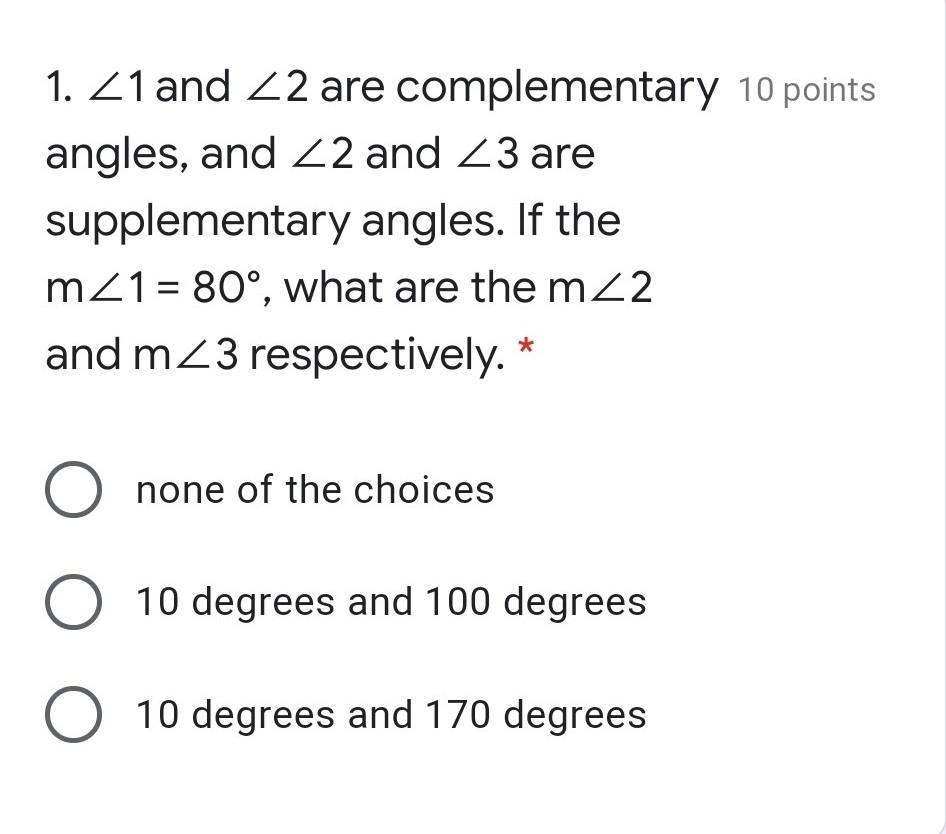Mark the 10 and 170 degrees radio circle
This screenshot has width=946, height=834.
point(73,715)
